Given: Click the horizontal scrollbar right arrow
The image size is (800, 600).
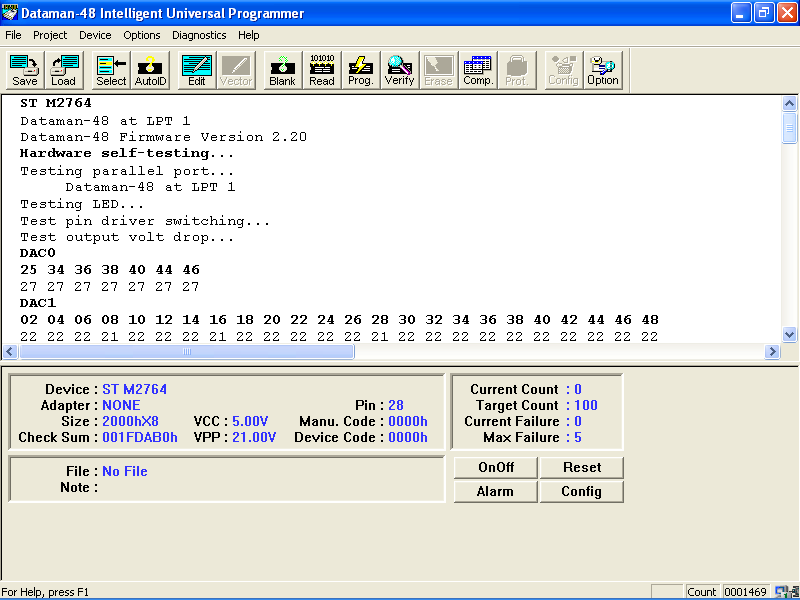Looking at the screenshot, I should pos(772,352).
